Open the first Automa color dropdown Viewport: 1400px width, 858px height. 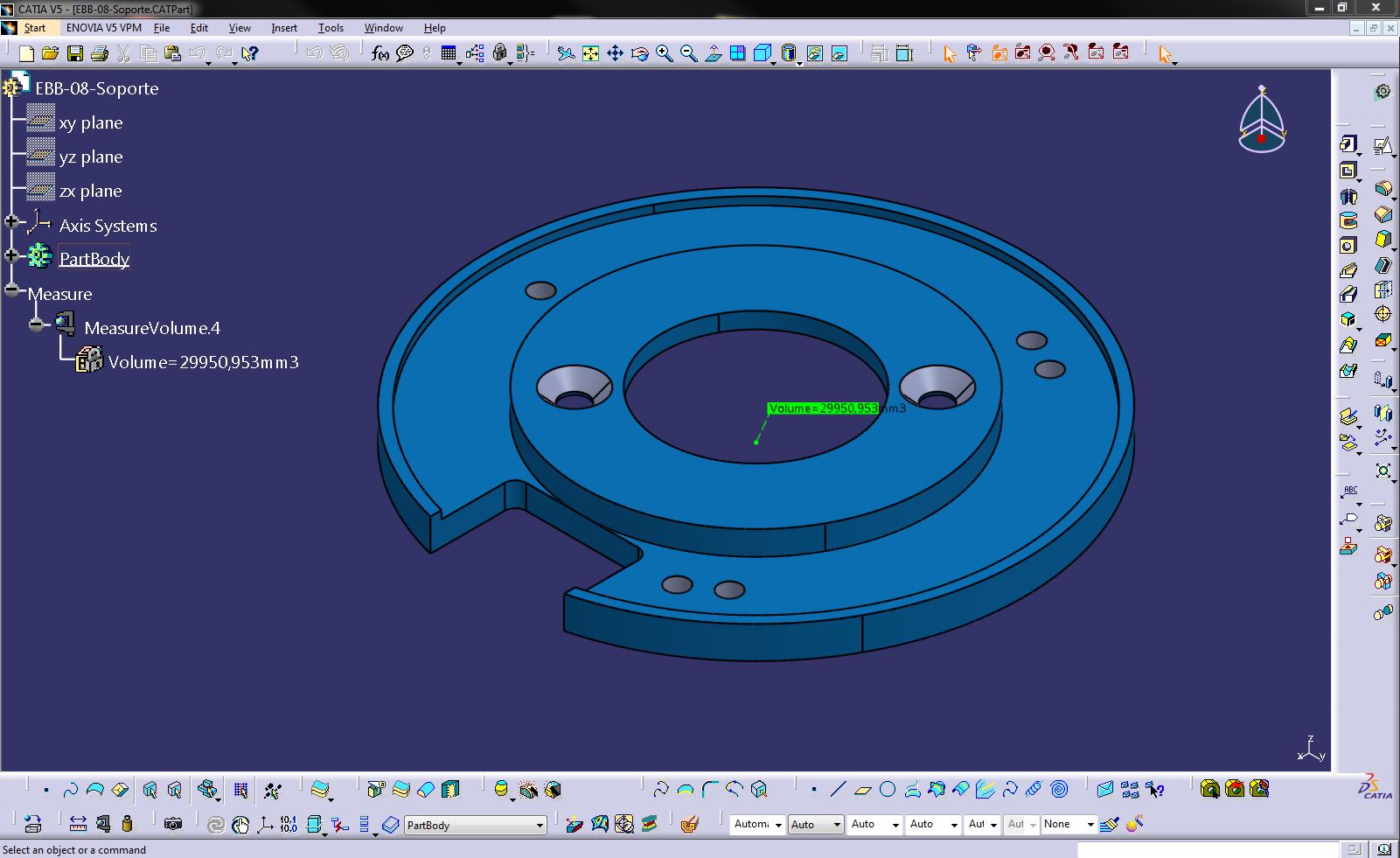(x=757, y=824)
